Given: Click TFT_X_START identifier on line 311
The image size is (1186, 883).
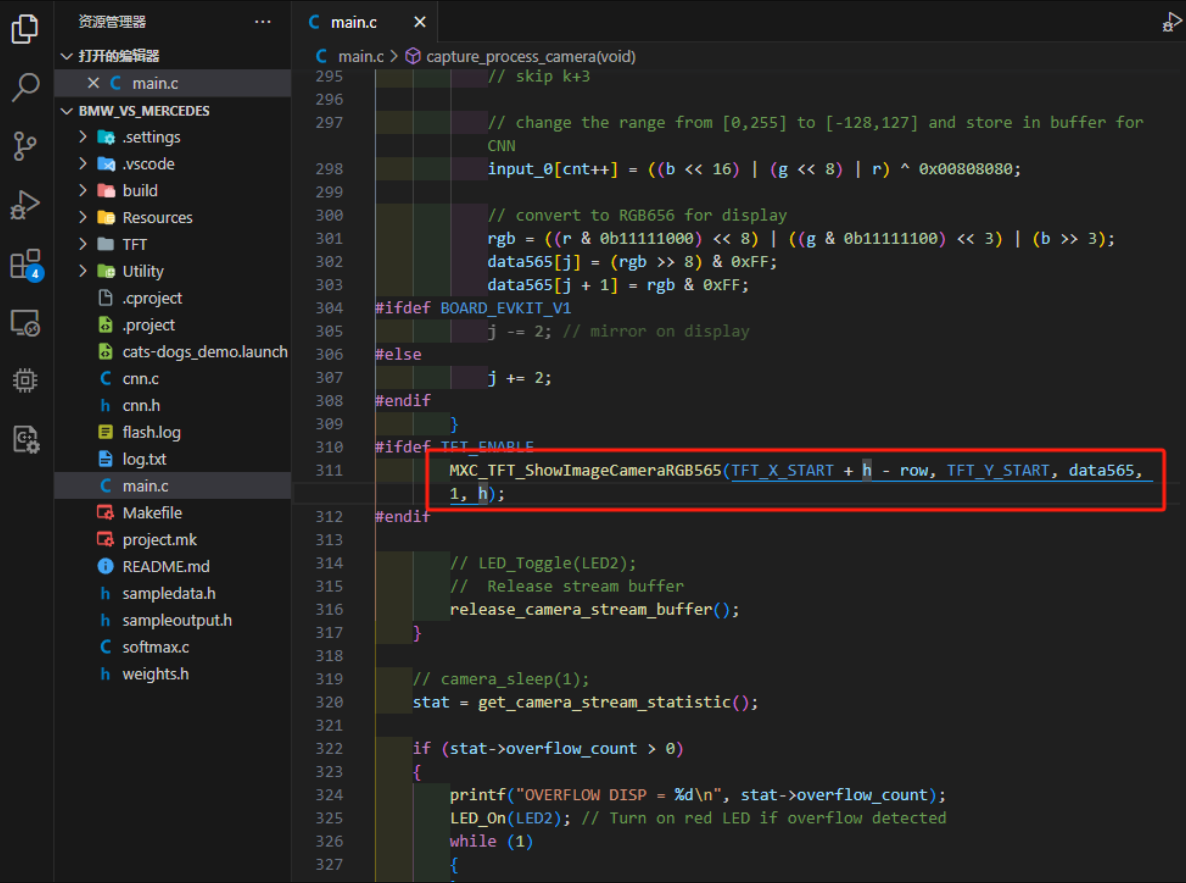Looking at the screenshot, I should click(782, 471).
